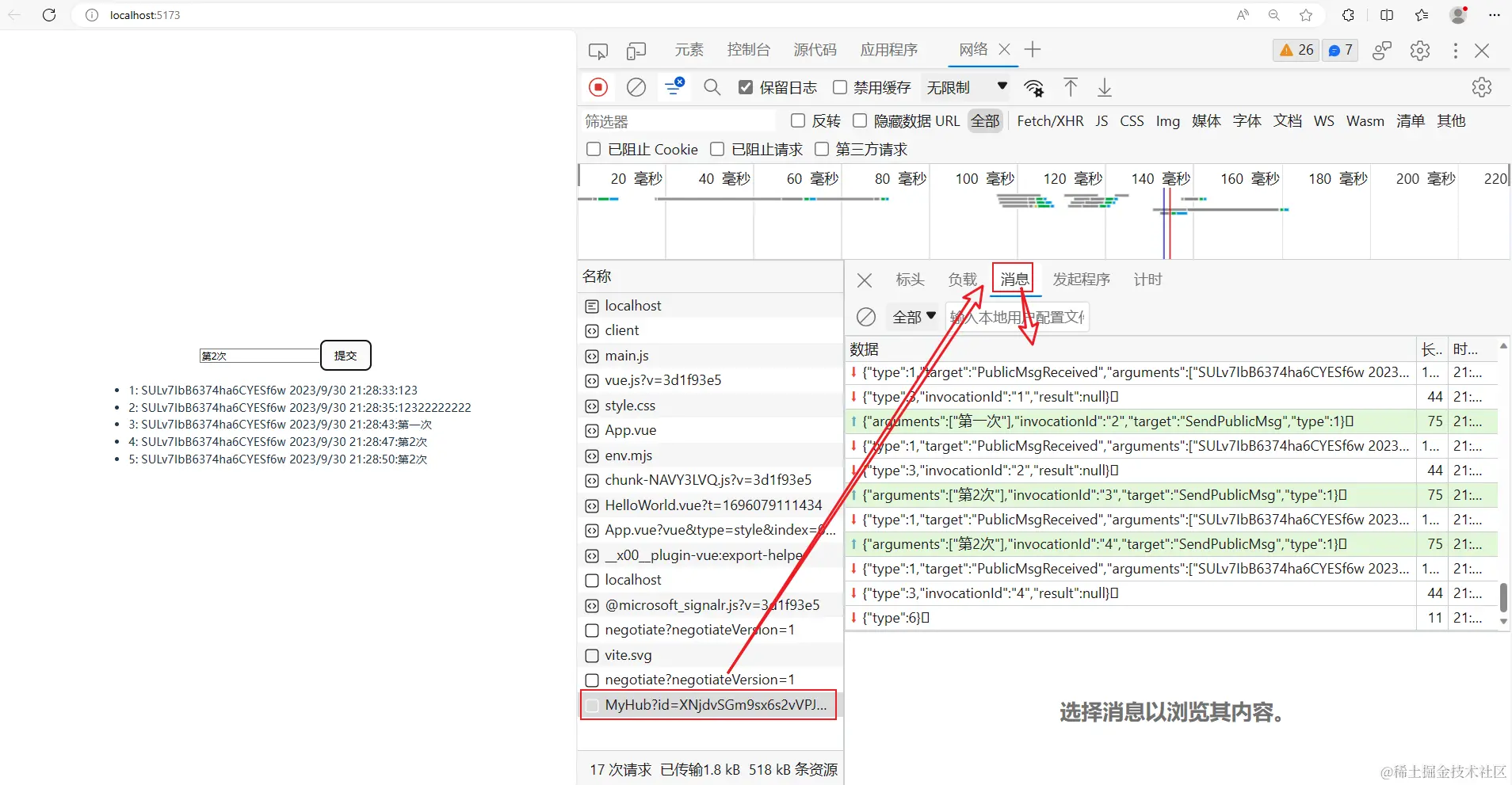Click the message text input on page
The width and height of the screenshot is (1512, 785).
[259, 356]
